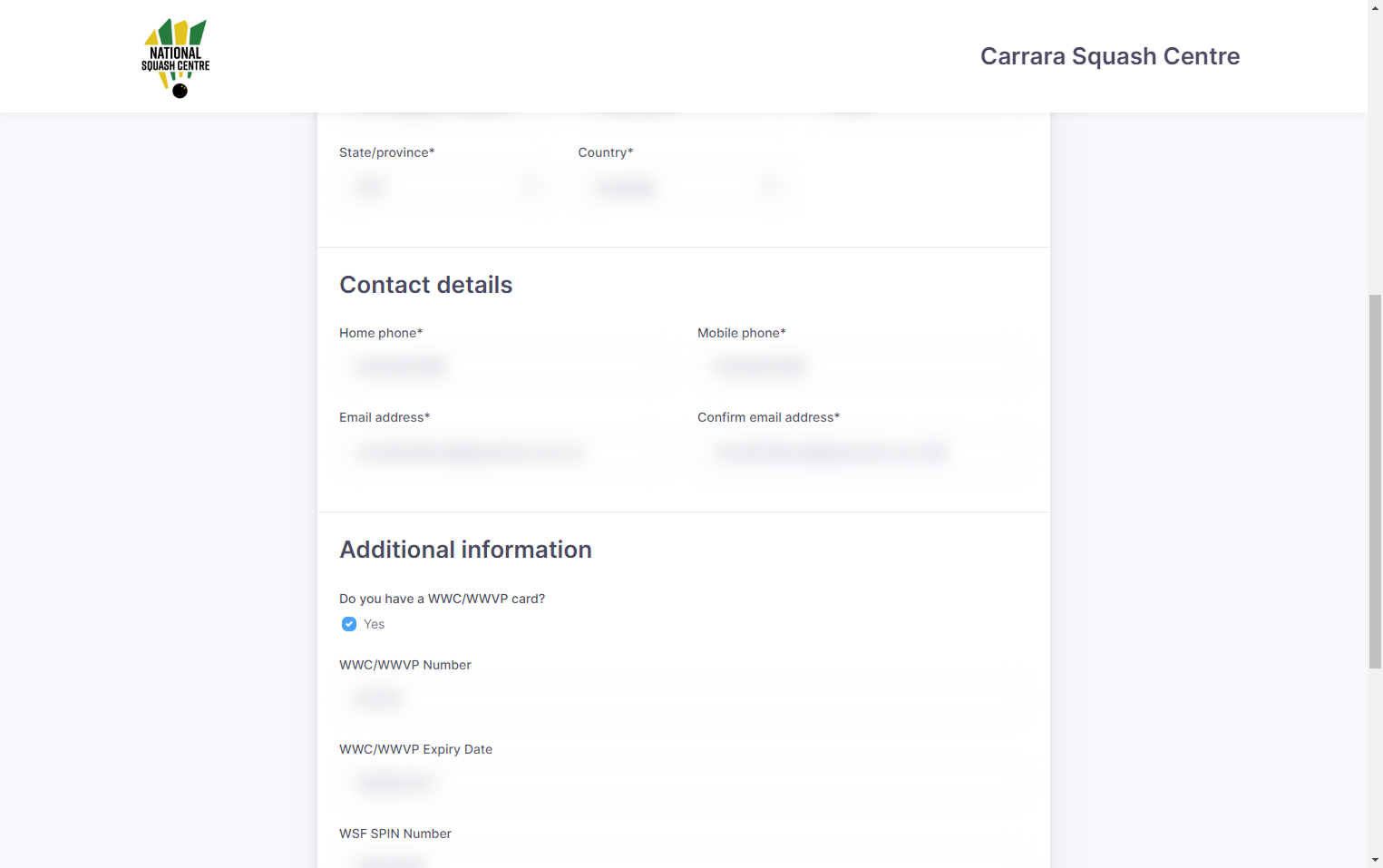Click the WWC/WWVP Expiry Date field

pos(683,783)
